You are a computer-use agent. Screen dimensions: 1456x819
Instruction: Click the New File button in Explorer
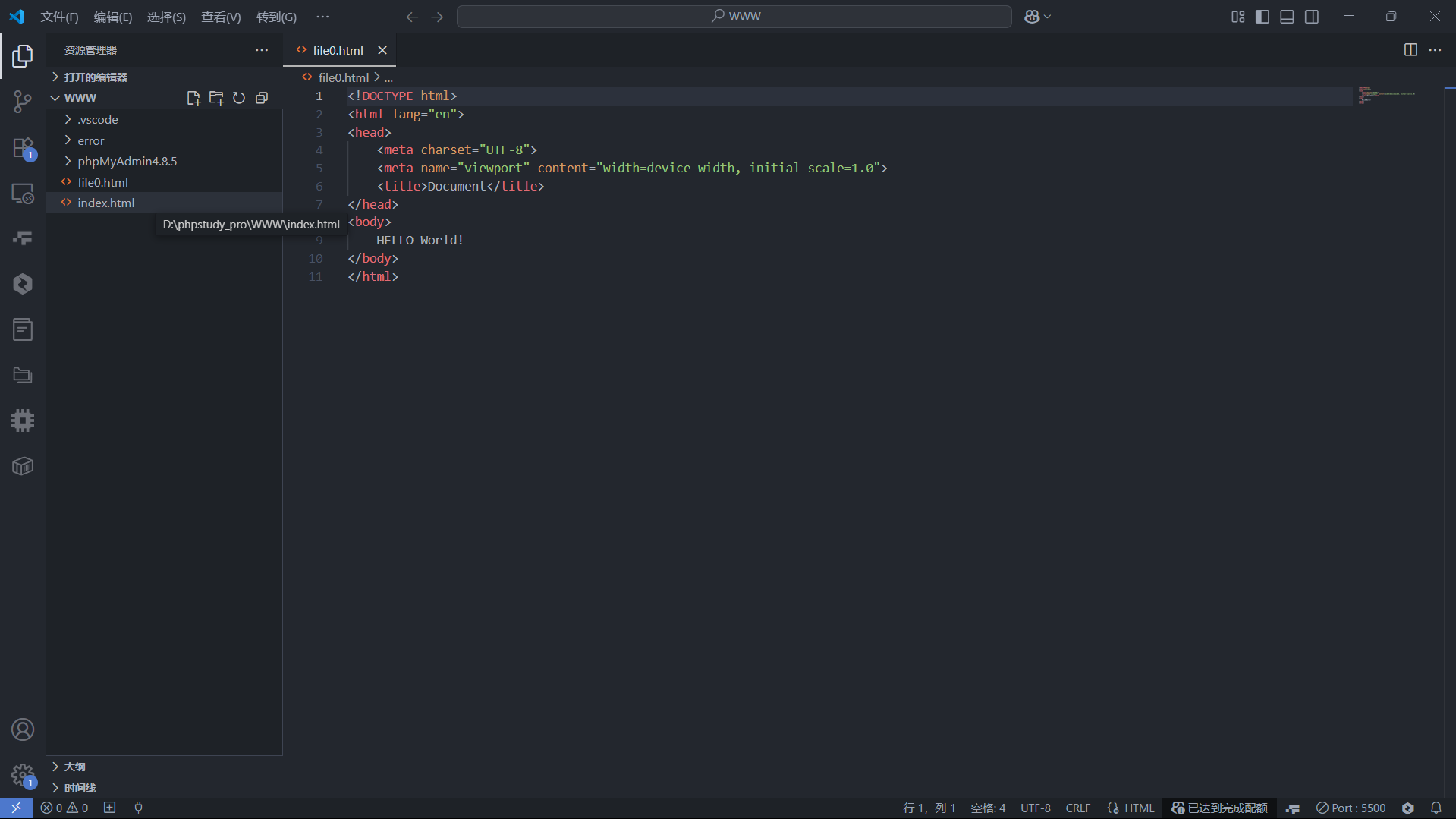click(193, 97)
